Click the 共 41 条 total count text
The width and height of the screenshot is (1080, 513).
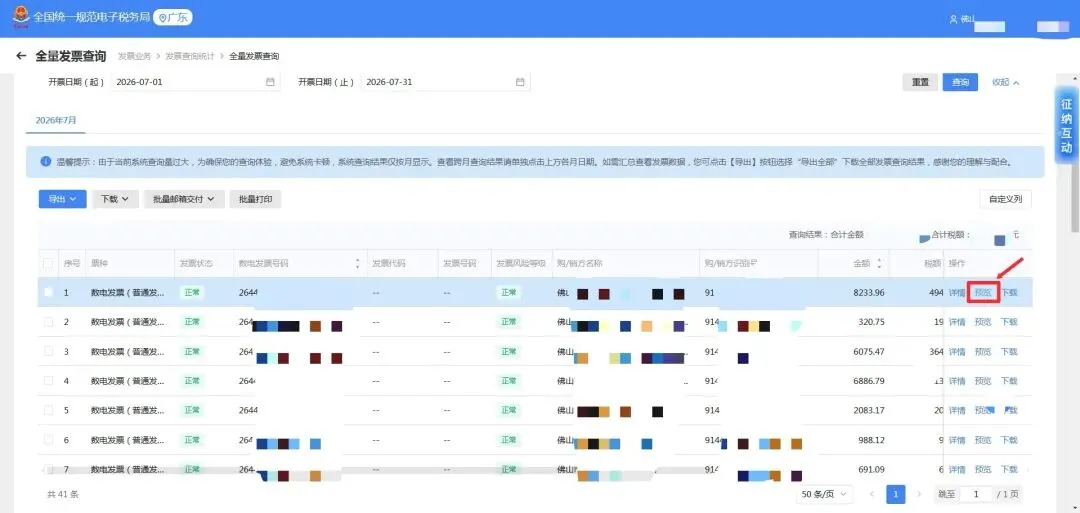pos(63,494)
